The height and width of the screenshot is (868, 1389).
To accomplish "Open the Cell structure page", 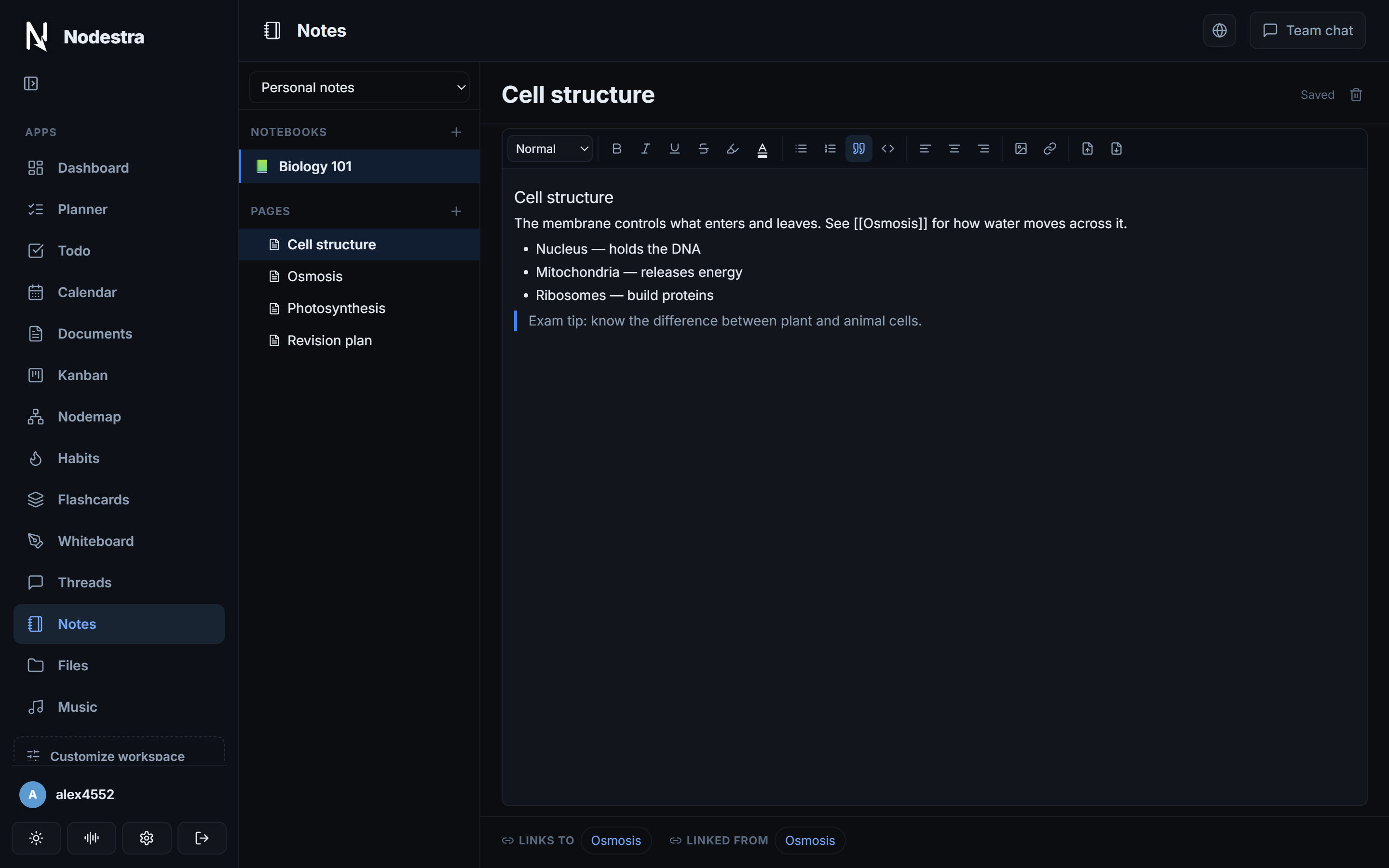I will click(359, 244).
